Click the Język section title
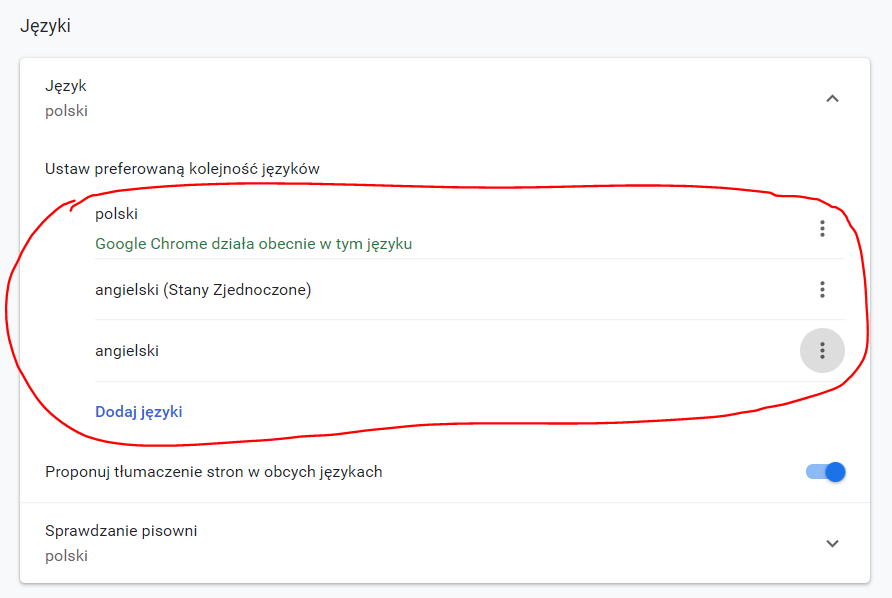The image size is (892, 598). [x=66, y=86]
